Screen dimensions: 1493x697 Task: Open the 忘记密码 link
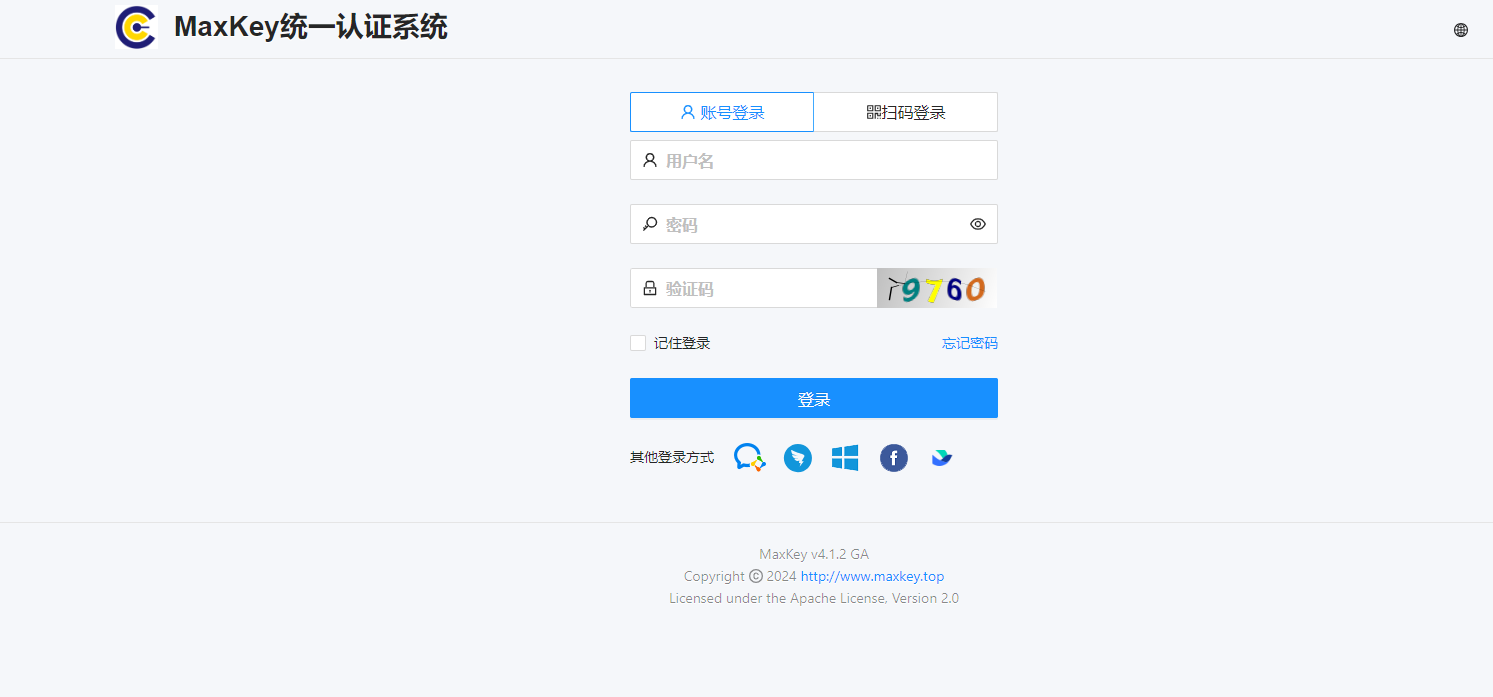[x=970, y=343]
